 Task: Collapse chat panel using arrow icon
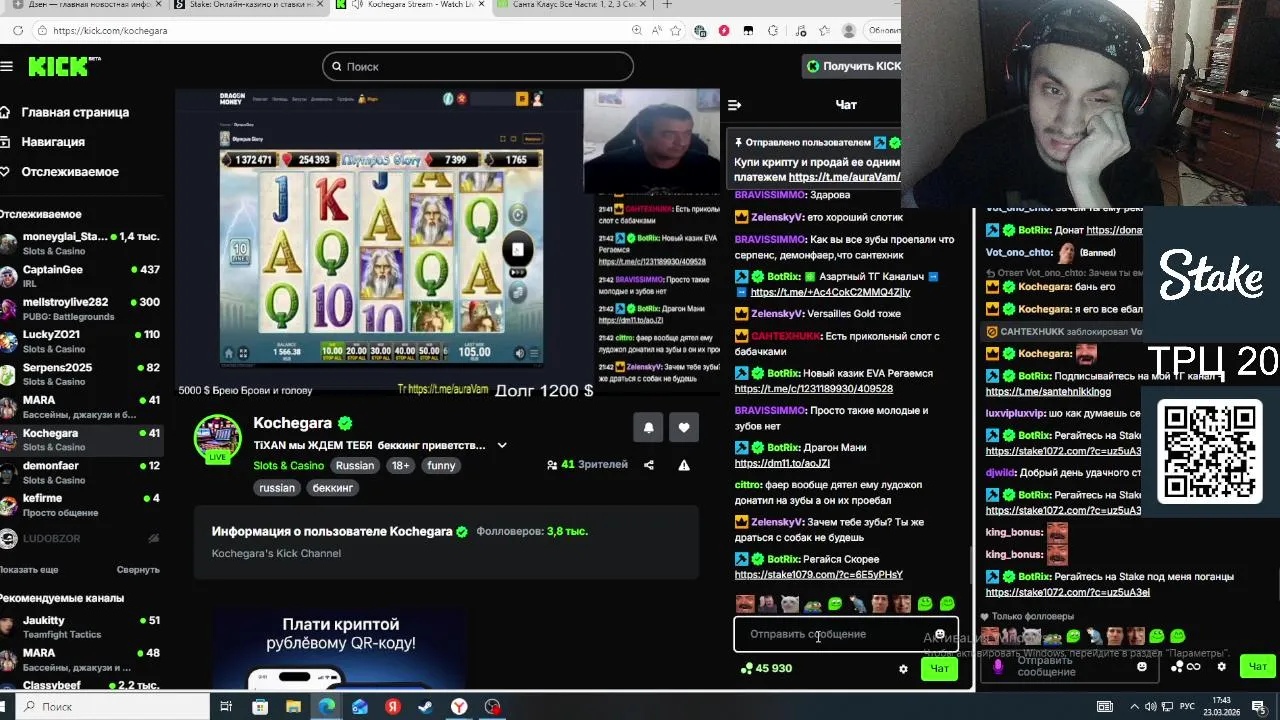click(x=735, y=105)
